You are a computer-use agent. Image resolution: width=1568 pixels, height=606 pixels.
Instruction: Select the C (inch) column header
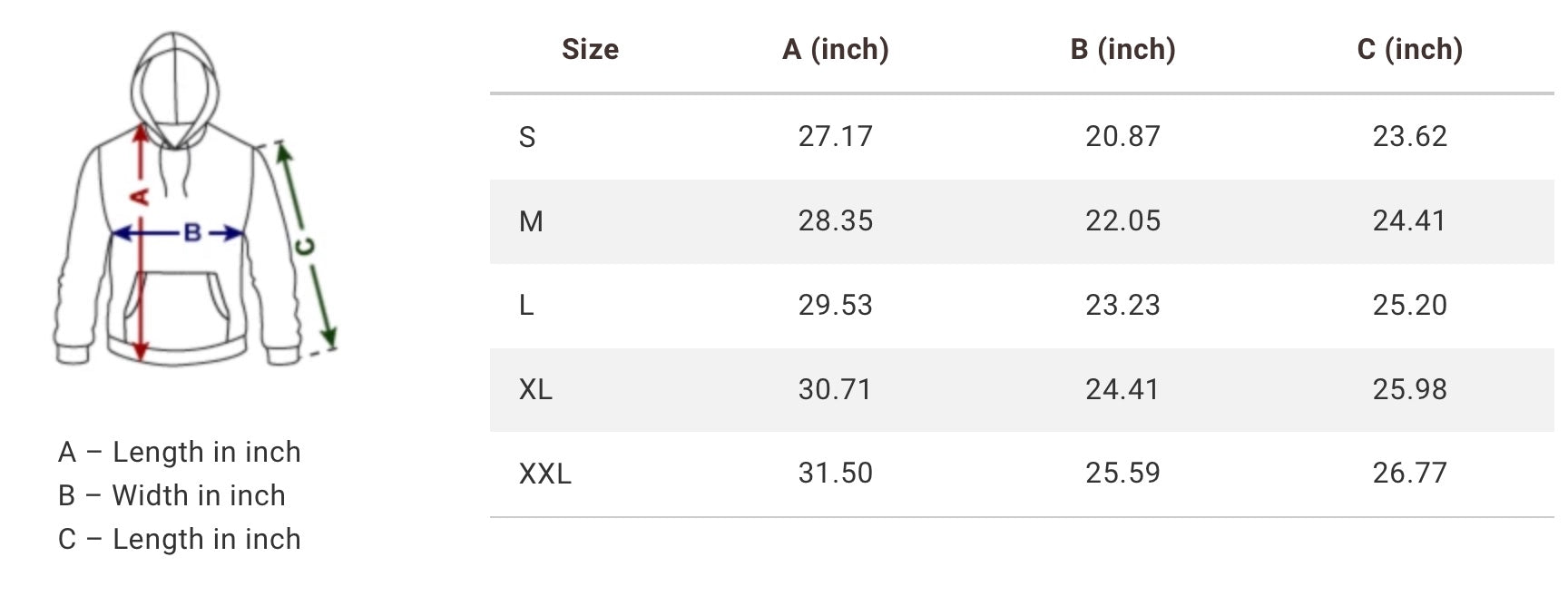pos(1410,49)
